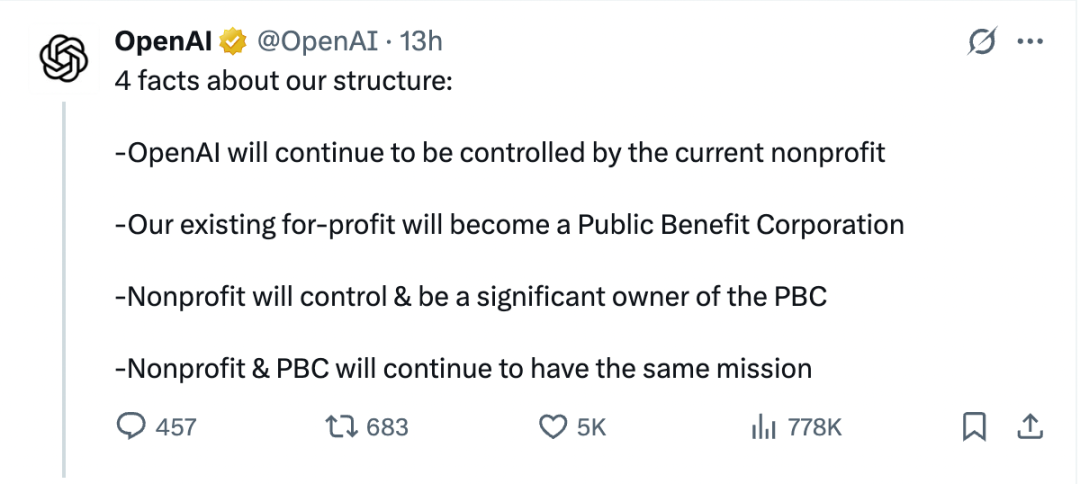The height and width of the screenshot is (484, 1080).
Task: Click the vertical thread connector line
Action: pos(63,289)
